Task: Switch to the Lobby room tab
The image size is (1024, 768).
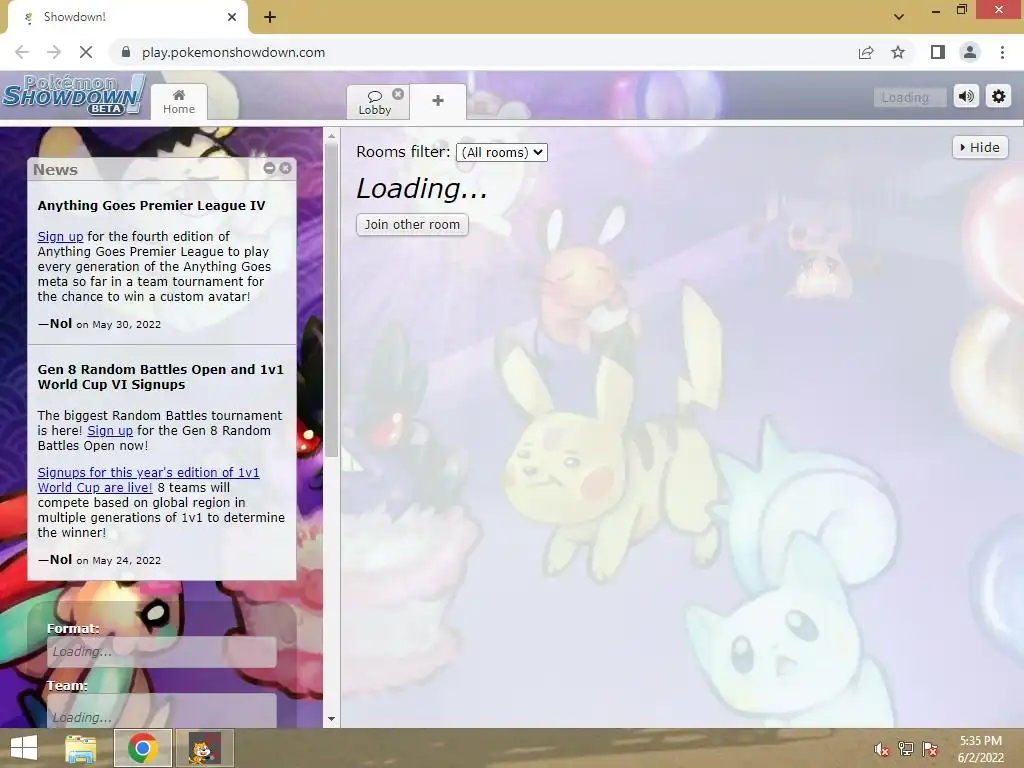Action: (x=375, y=103)
